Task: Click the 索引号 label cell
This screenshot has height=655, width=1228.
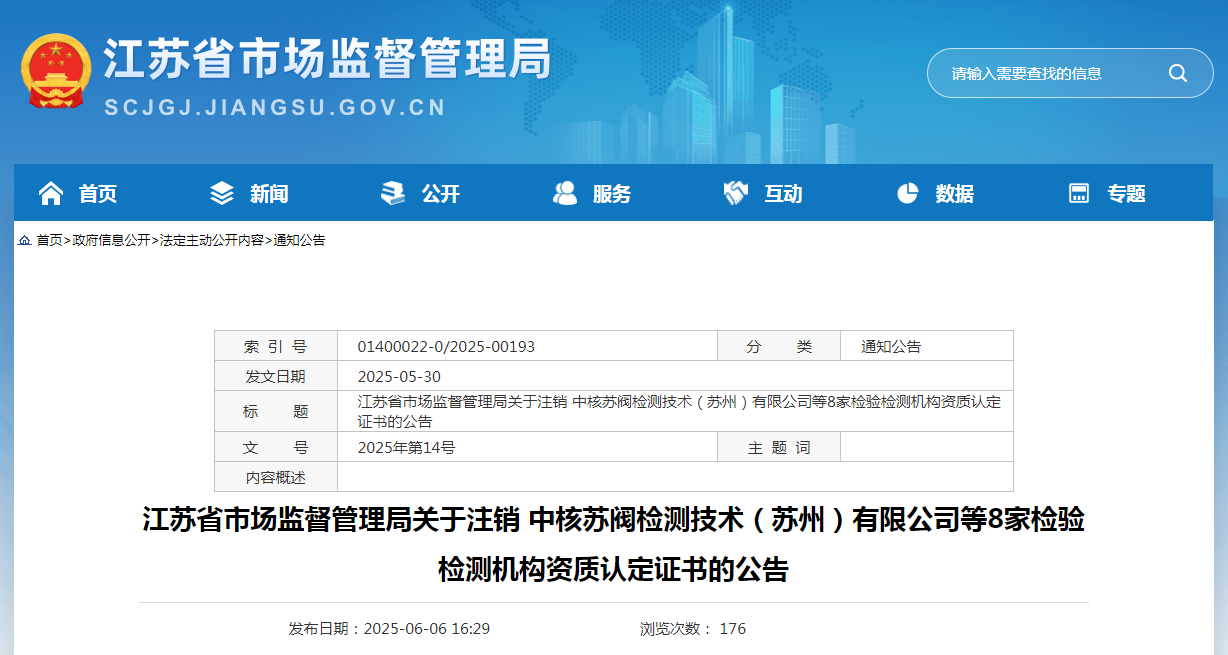Action: [x=276, y=346]
